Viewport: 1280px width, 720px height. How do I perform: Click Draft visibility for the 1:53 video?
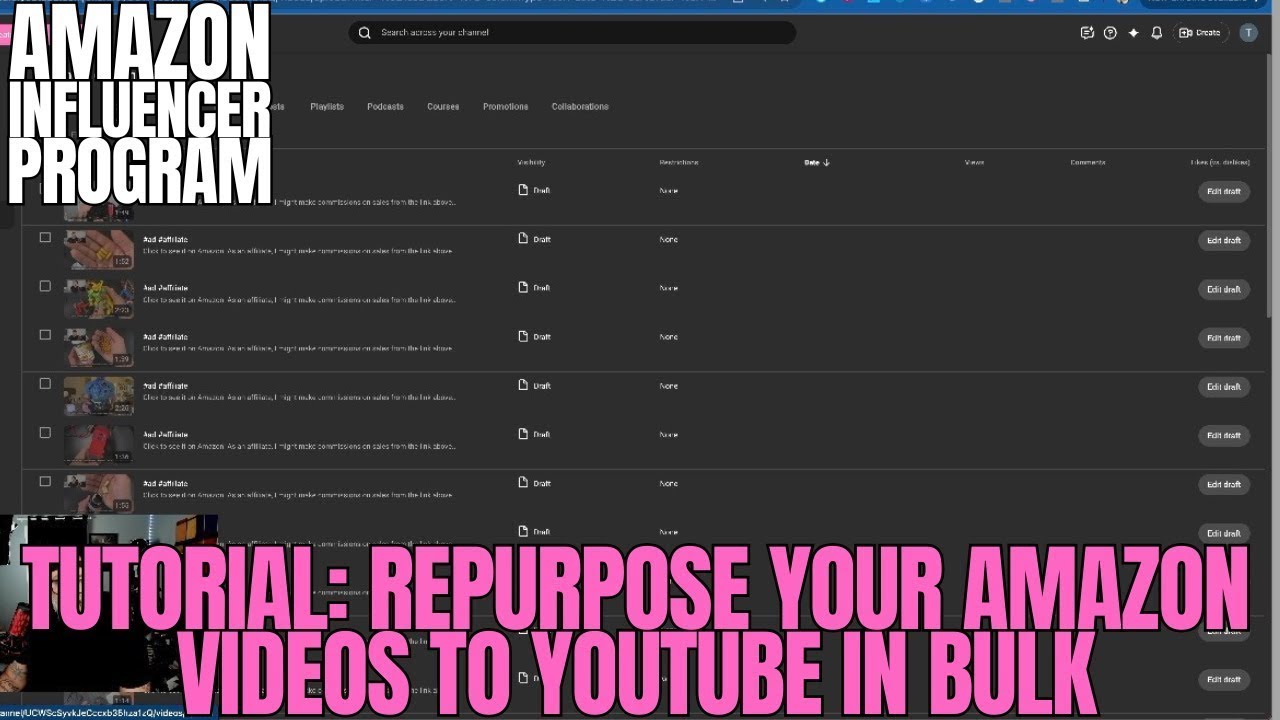534,484
